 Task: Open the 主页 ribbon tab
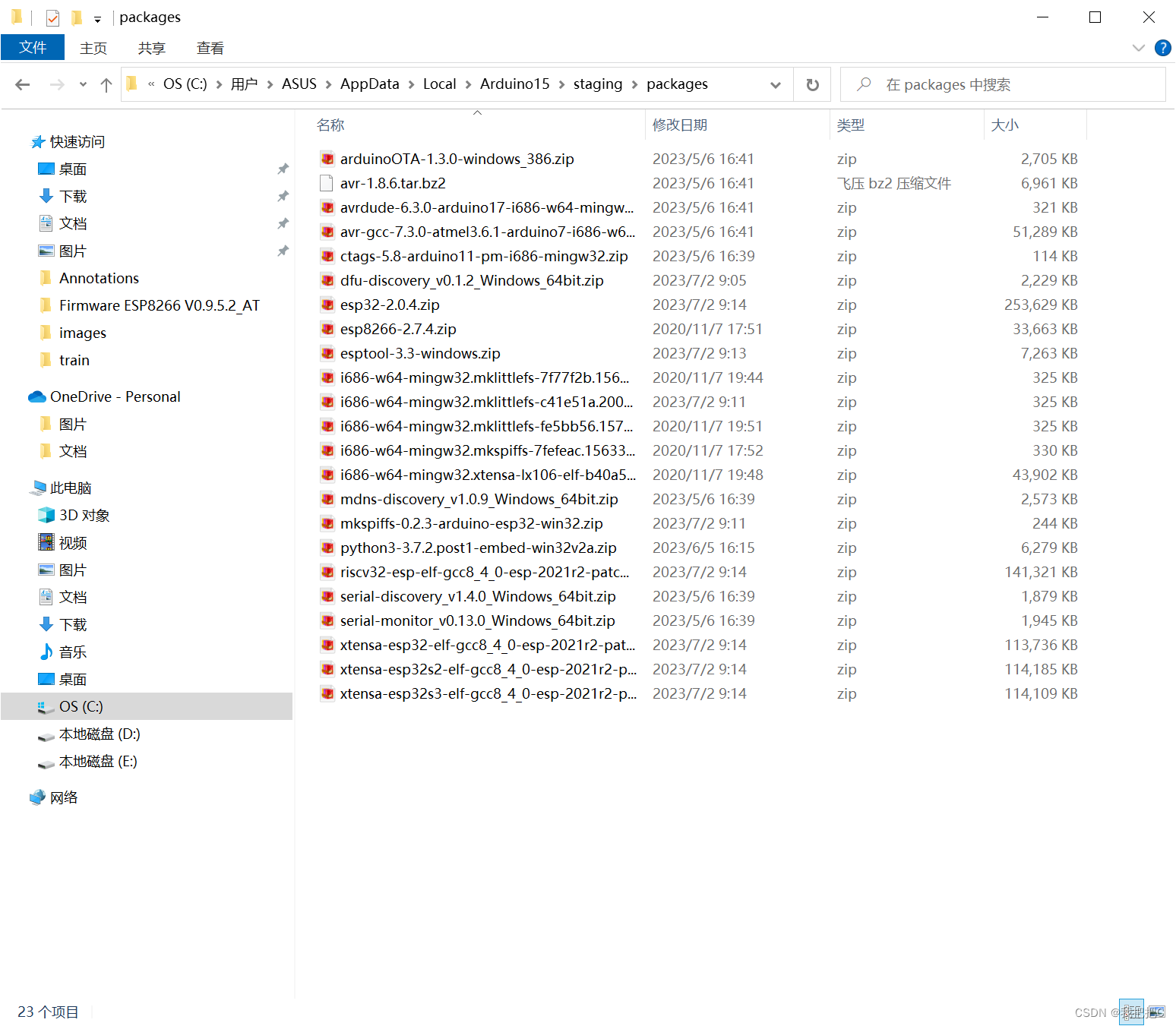[x=93, y=48]
